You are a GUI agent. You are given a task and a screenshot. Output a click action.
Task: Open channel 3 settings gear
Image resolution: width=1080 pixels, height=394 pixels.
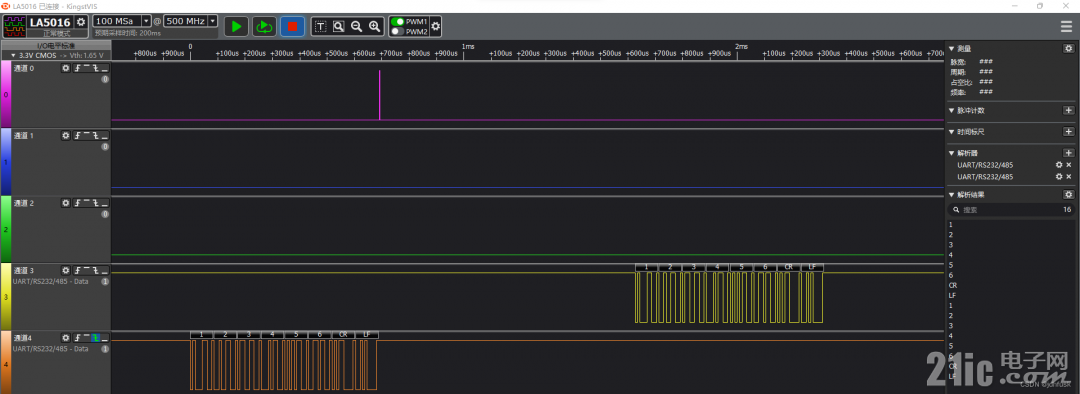pyautogui.click(x=66, y=271)
